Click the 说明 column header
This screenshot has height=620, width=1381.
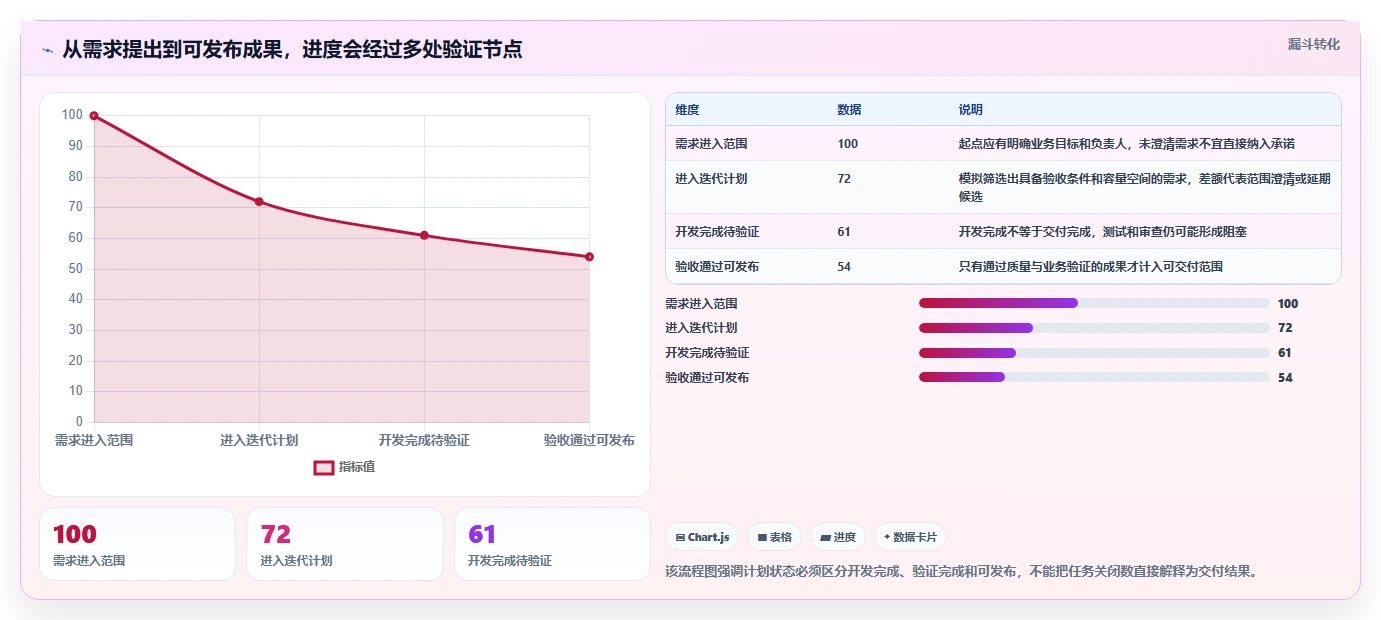tap(970, 110)
